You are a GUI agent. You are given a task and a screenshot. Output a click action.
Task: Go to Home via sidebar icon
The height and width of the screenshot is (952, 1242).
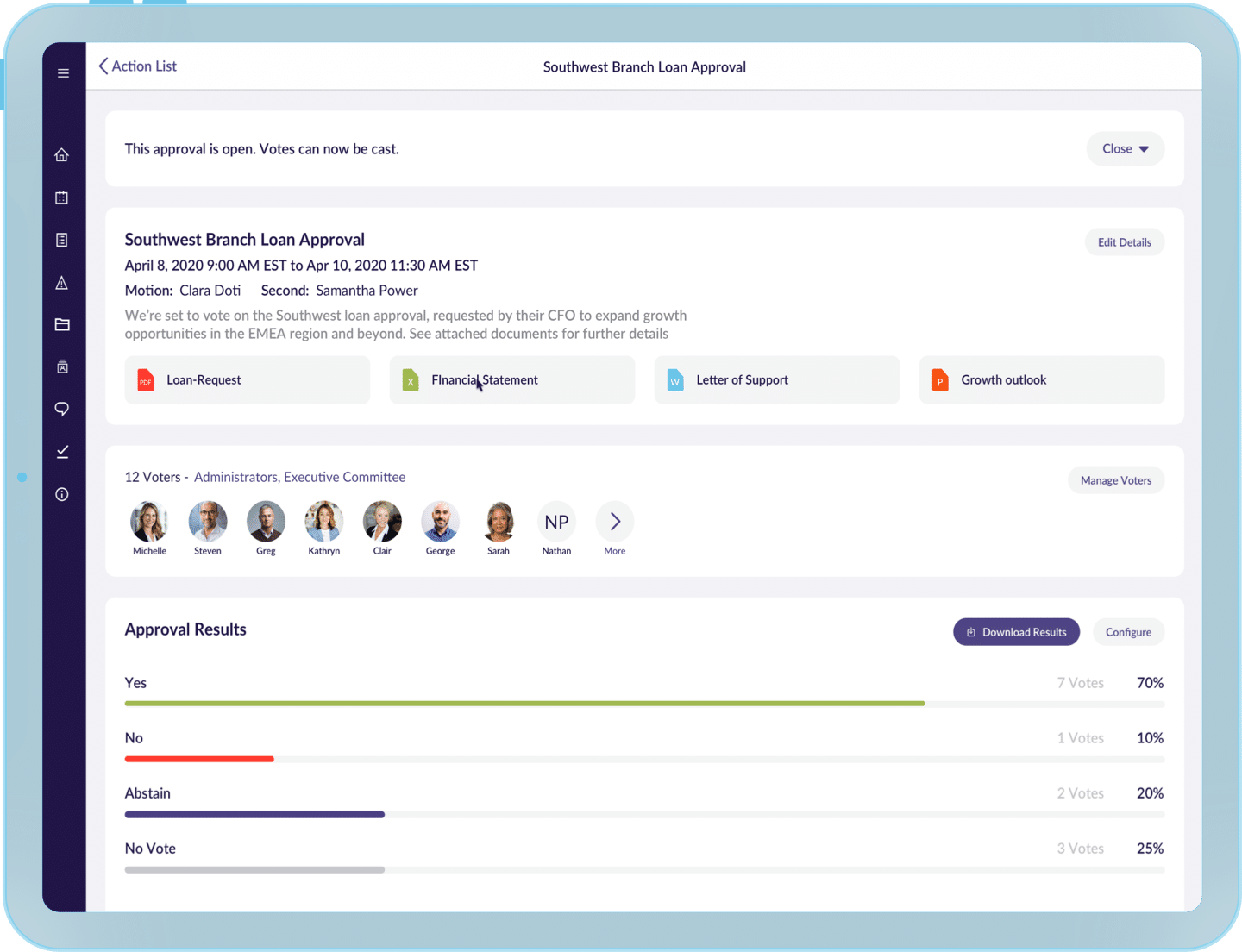pos(62,155)
